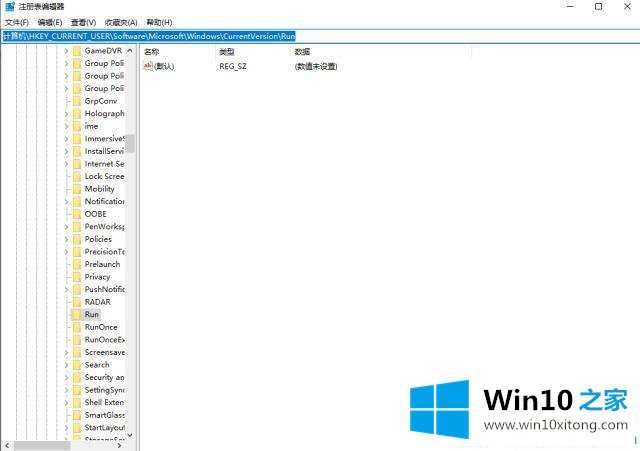Select the RADAR key label
Image resolution: width=640 pixels, height=451 pixels.
tap(98, 302)
